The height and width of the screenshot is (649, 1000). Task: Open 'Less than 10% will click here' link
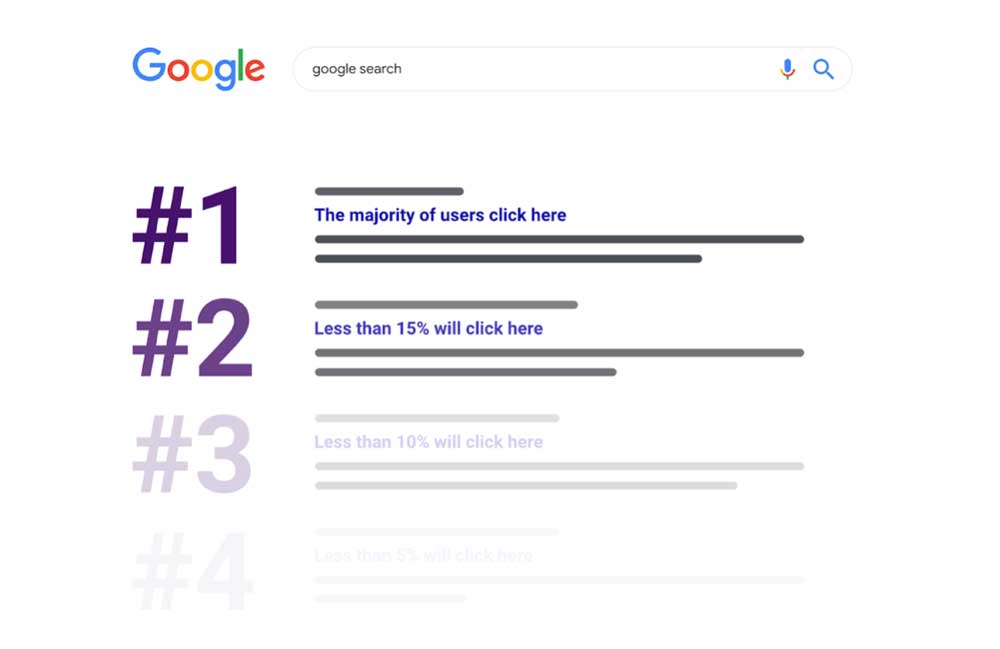click(429, 442)
